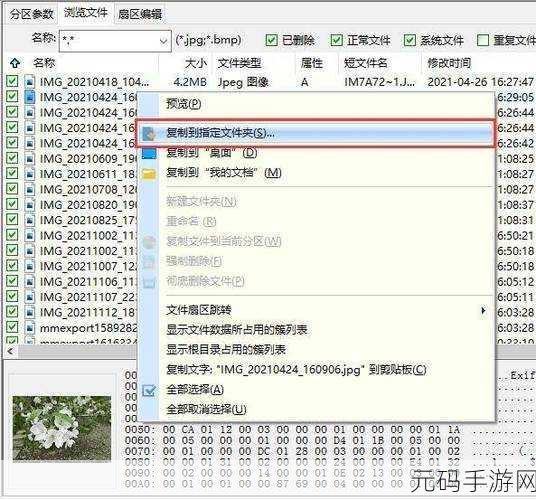Choose 显示根目录占用的簇列表

coord(316,349)
